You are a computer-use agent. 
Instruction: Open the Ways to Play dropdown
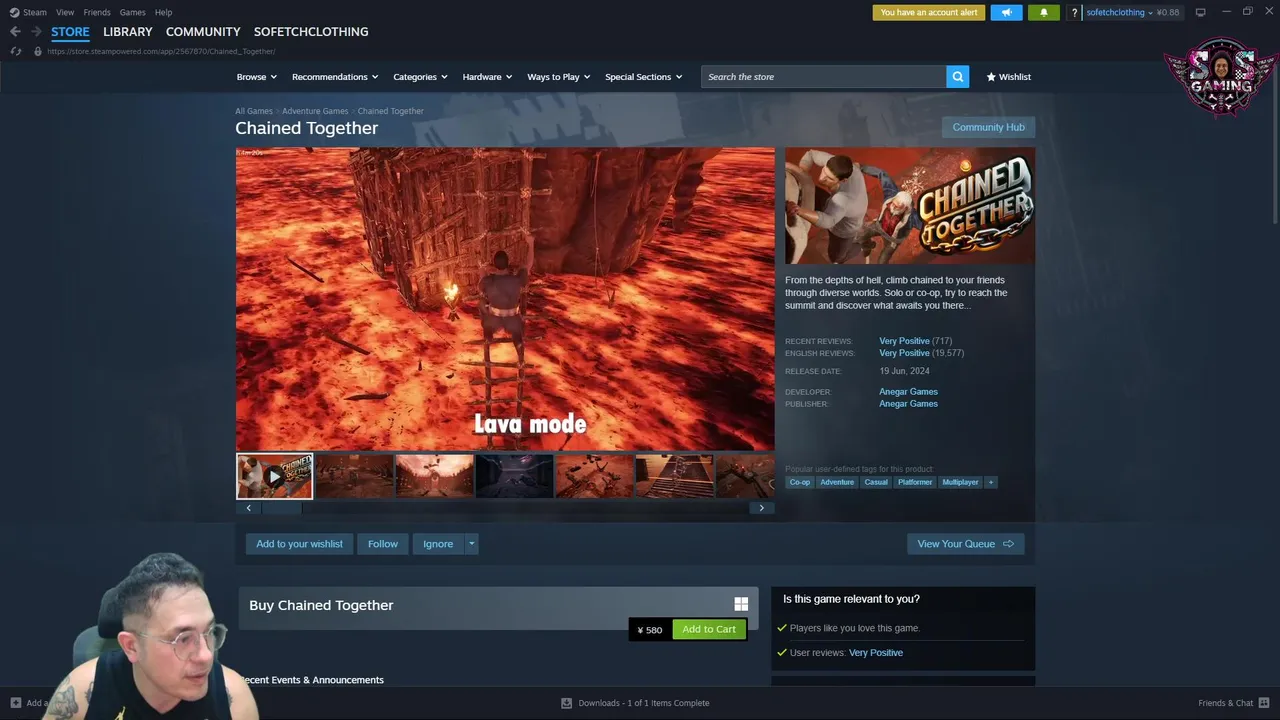[x=558, y=77]
